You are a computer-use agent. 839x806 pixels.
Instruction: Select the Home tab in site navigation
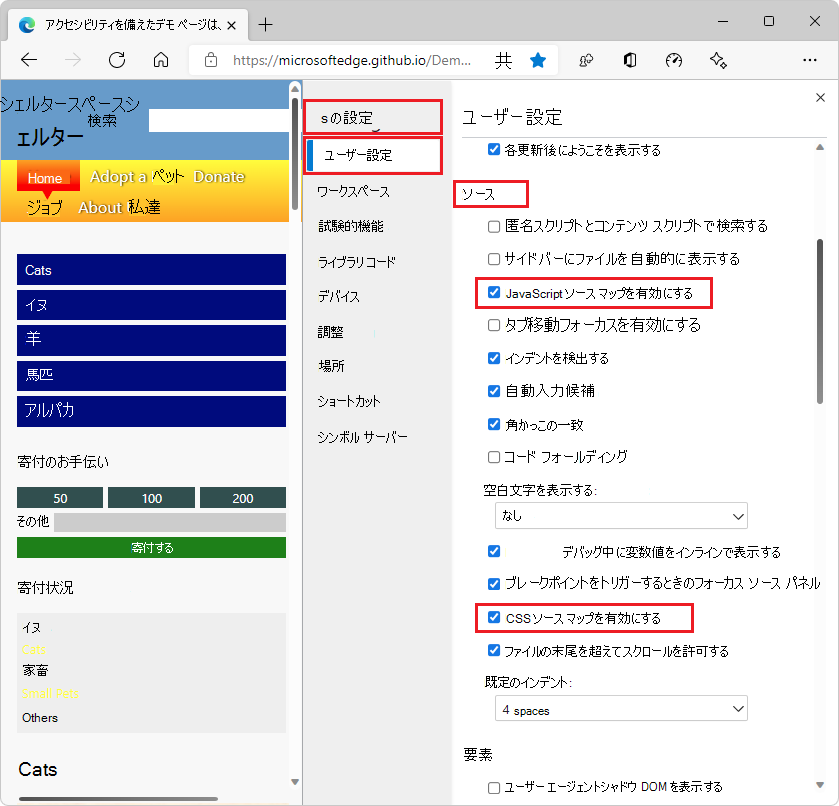point(47,177)
